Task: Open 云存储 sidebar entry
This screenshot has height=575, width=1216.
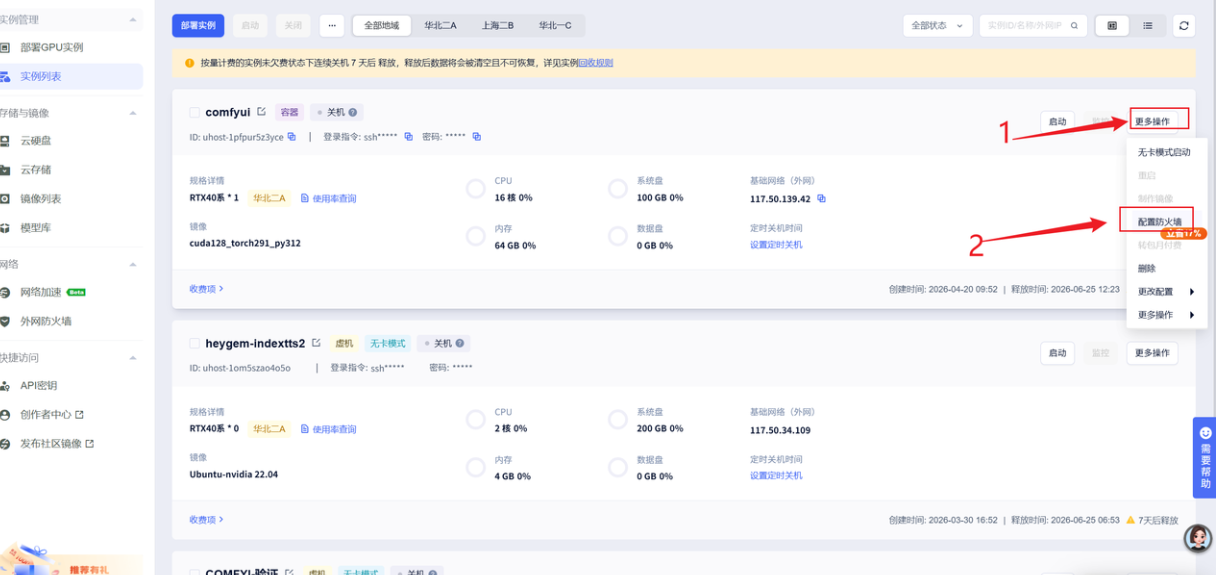Action: [x=36, y=170]
